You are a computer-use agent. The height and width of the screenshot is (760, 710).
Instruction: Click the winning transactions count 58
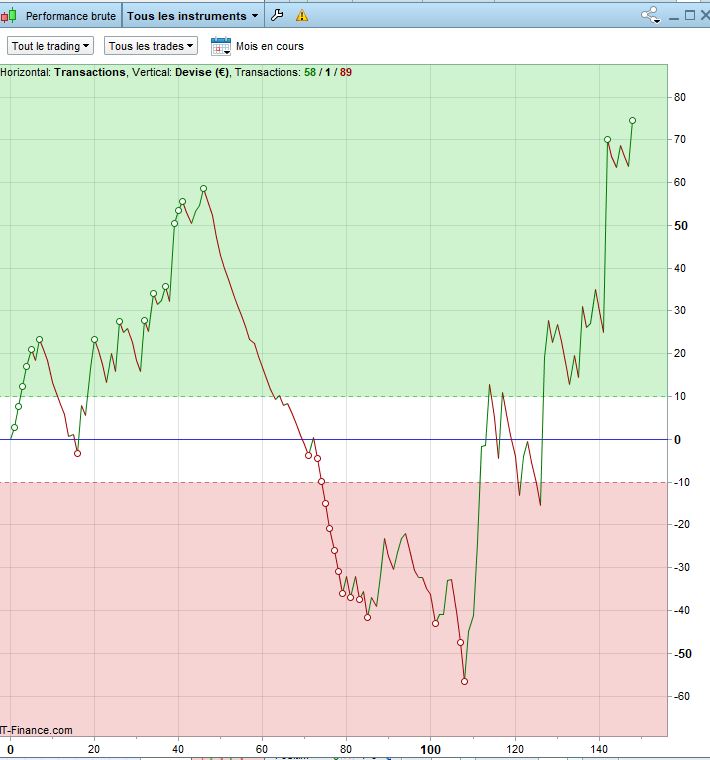tap(310, 72)
